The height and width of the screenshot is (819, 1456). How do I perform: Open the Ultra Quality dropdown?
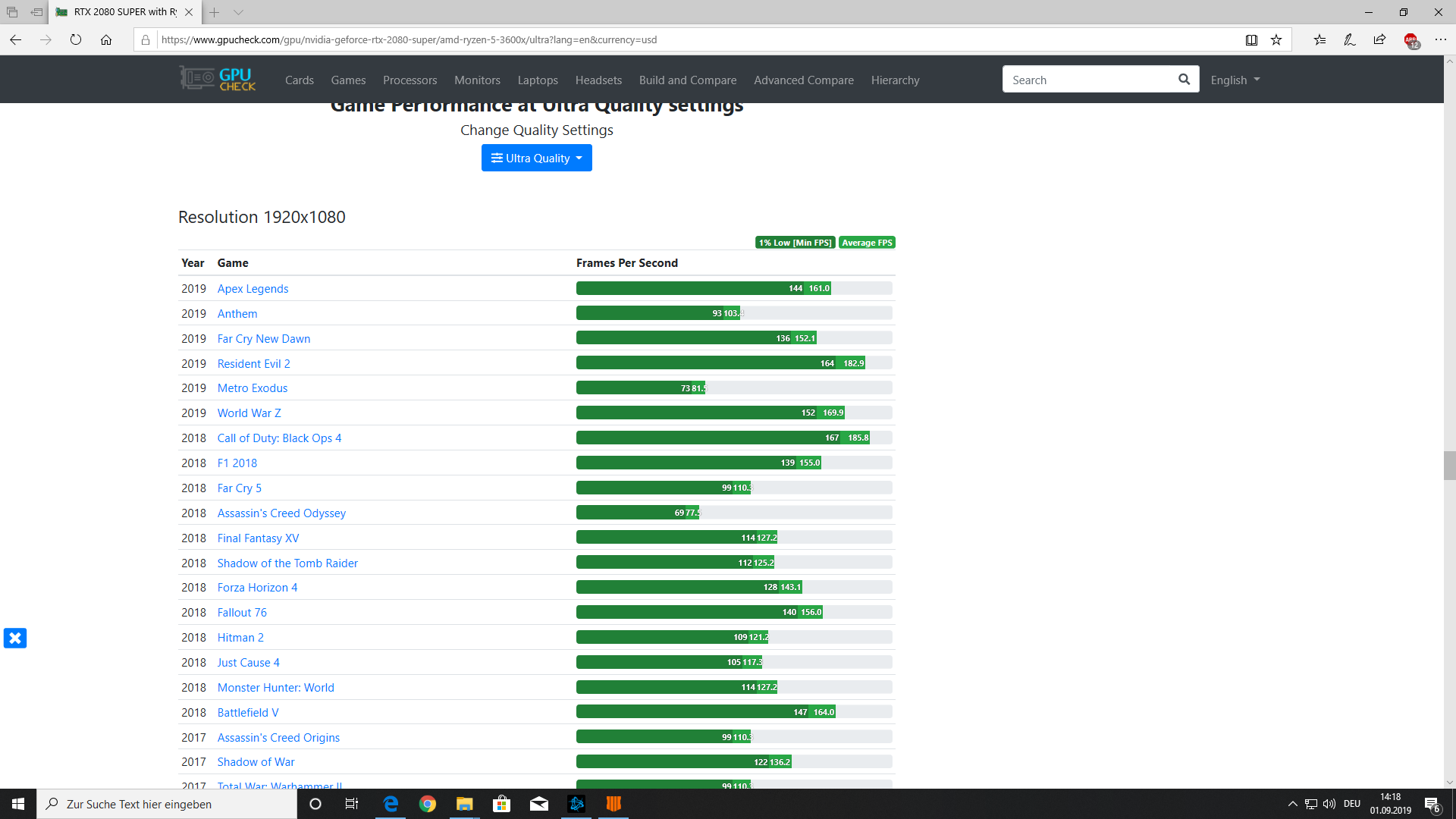tap(537, 158)
